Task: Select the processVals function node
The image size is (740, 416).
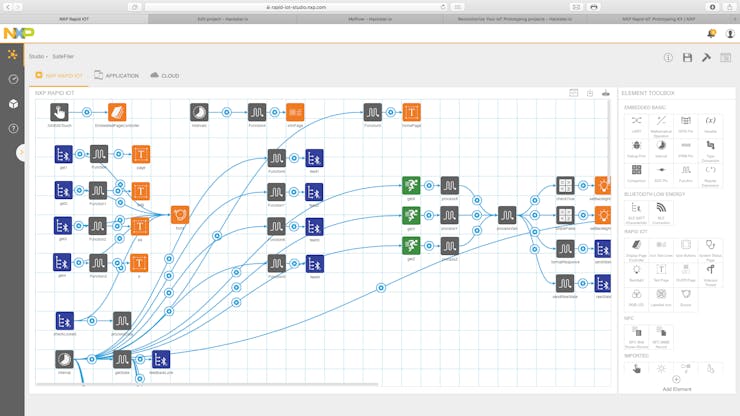Action: (507, 215)
